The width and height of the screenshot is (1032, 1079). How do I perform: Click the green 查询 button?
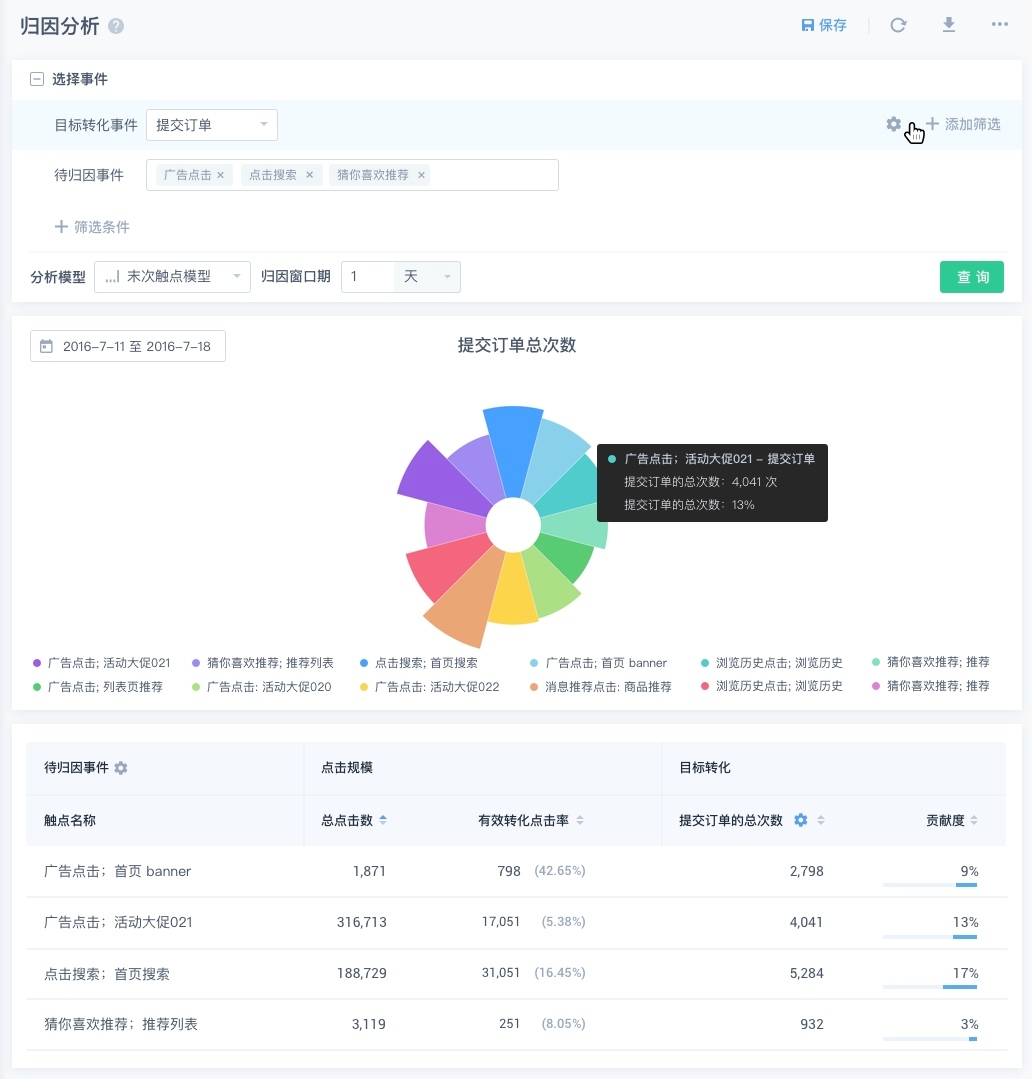(971, 277)
